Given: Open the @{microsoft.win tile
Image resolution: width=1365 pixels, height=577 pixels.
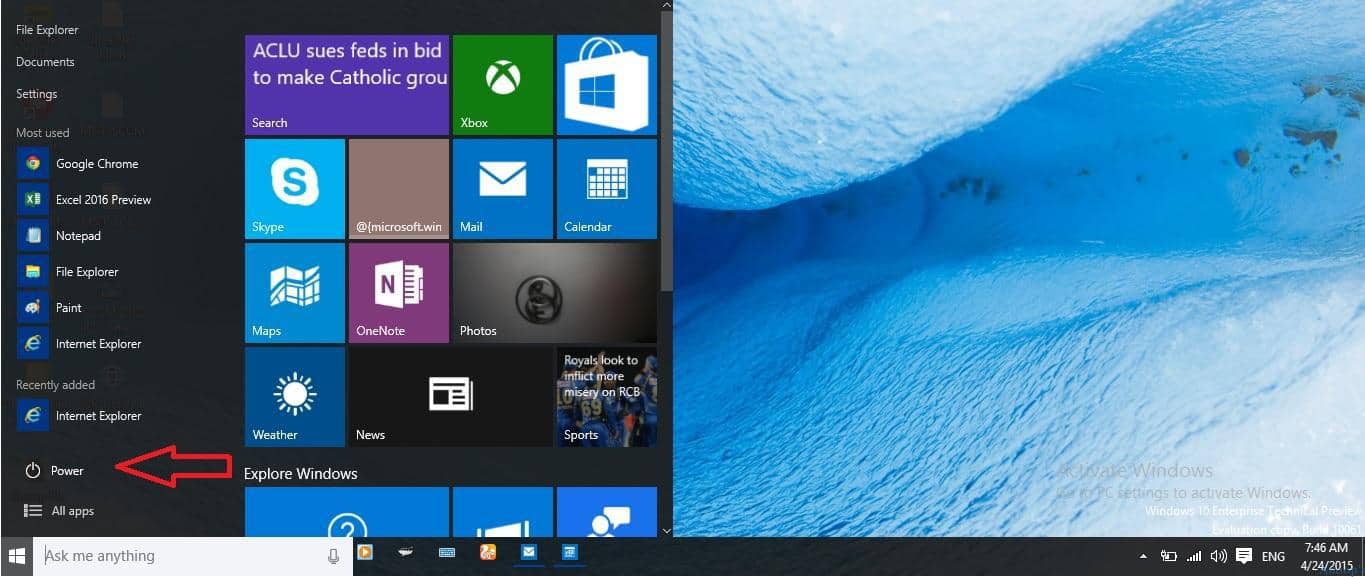Looking at the screenshot, I should [398, 189].
